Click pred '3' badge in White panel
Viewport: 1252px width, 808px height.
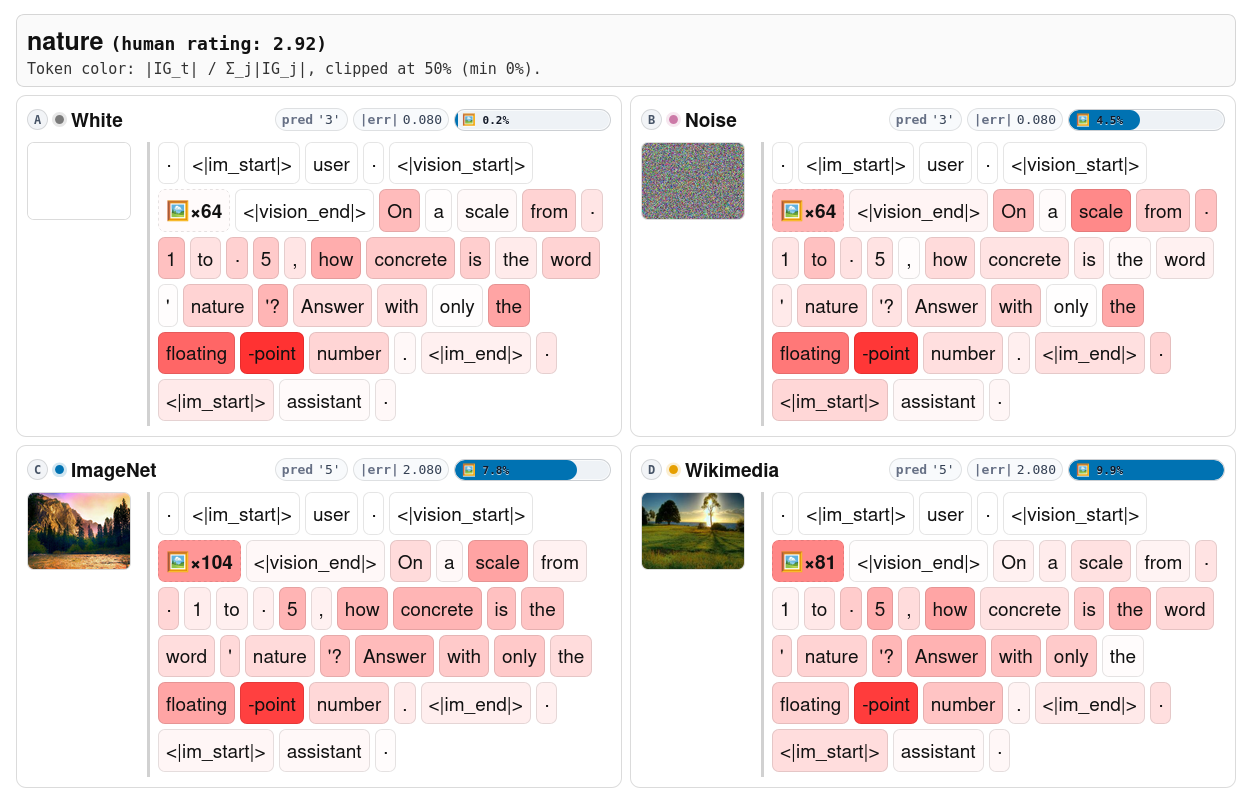click(312, 120)
